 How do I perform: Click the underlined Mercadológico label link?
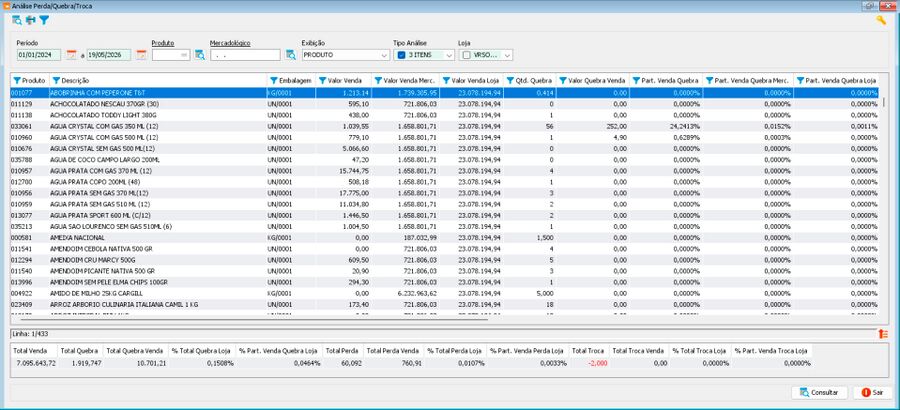(230, 43)
